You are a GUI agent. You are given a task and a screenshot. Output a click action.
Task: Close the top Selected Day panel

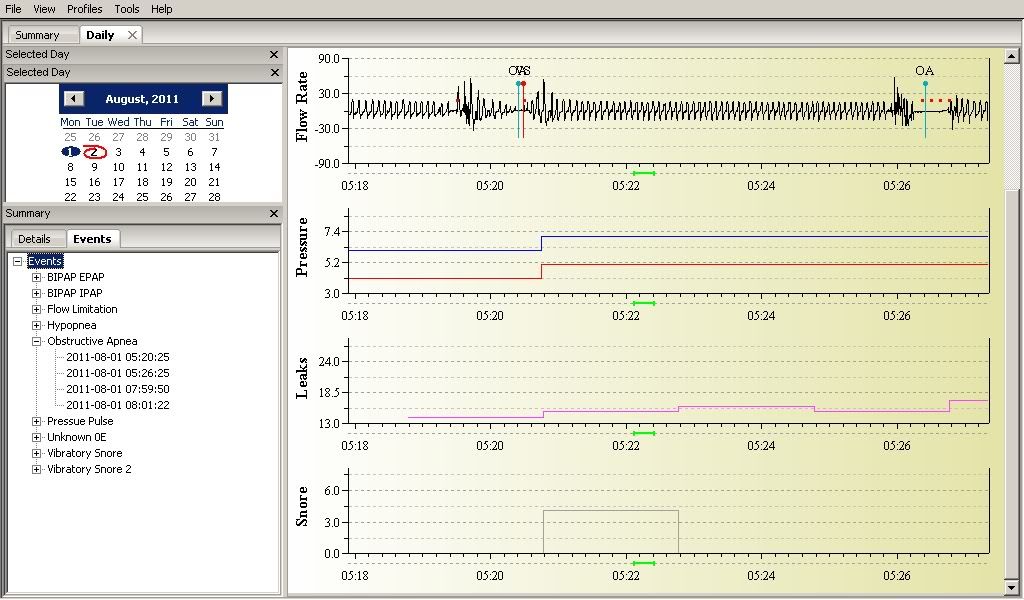pyautogui.click(x=274, y=55)
